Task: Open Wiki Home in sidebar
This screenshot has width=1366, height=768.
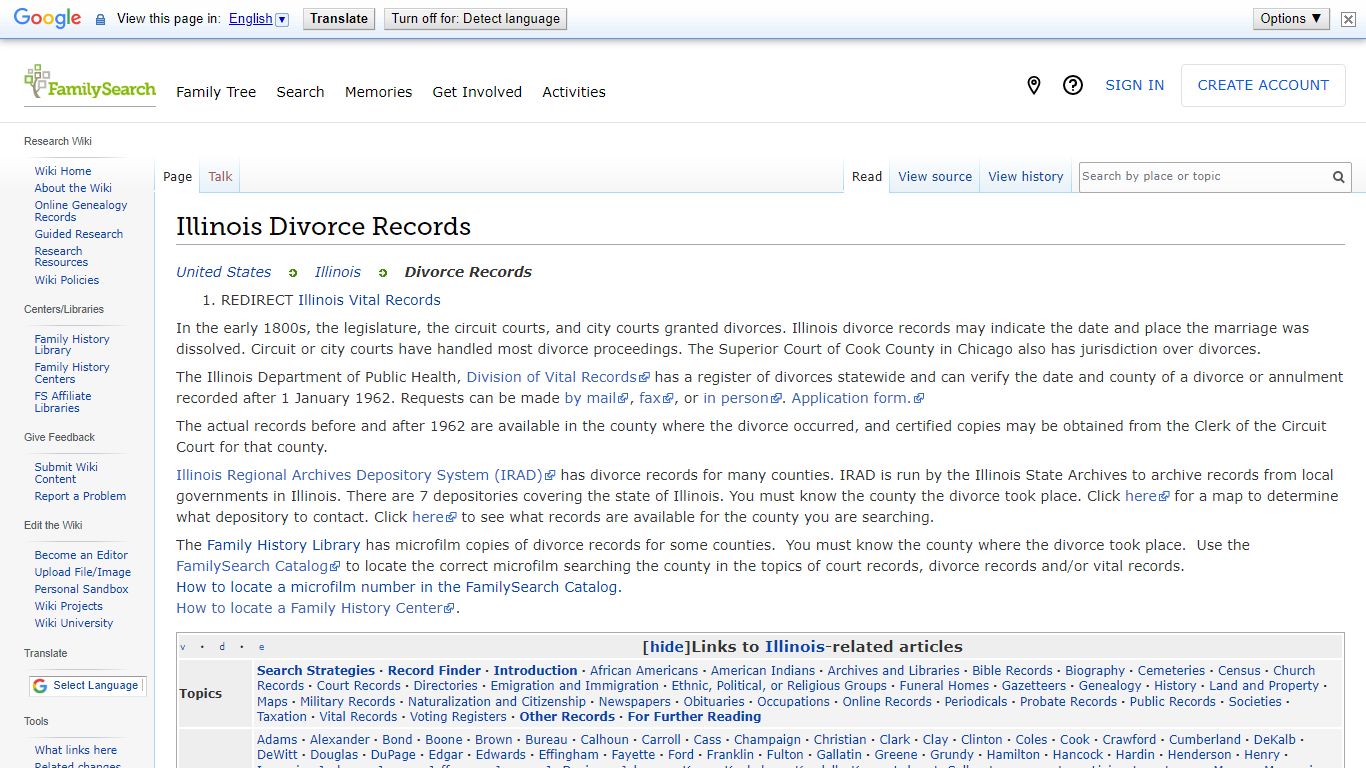Action: pyautogui.click(x=63, y=171)
